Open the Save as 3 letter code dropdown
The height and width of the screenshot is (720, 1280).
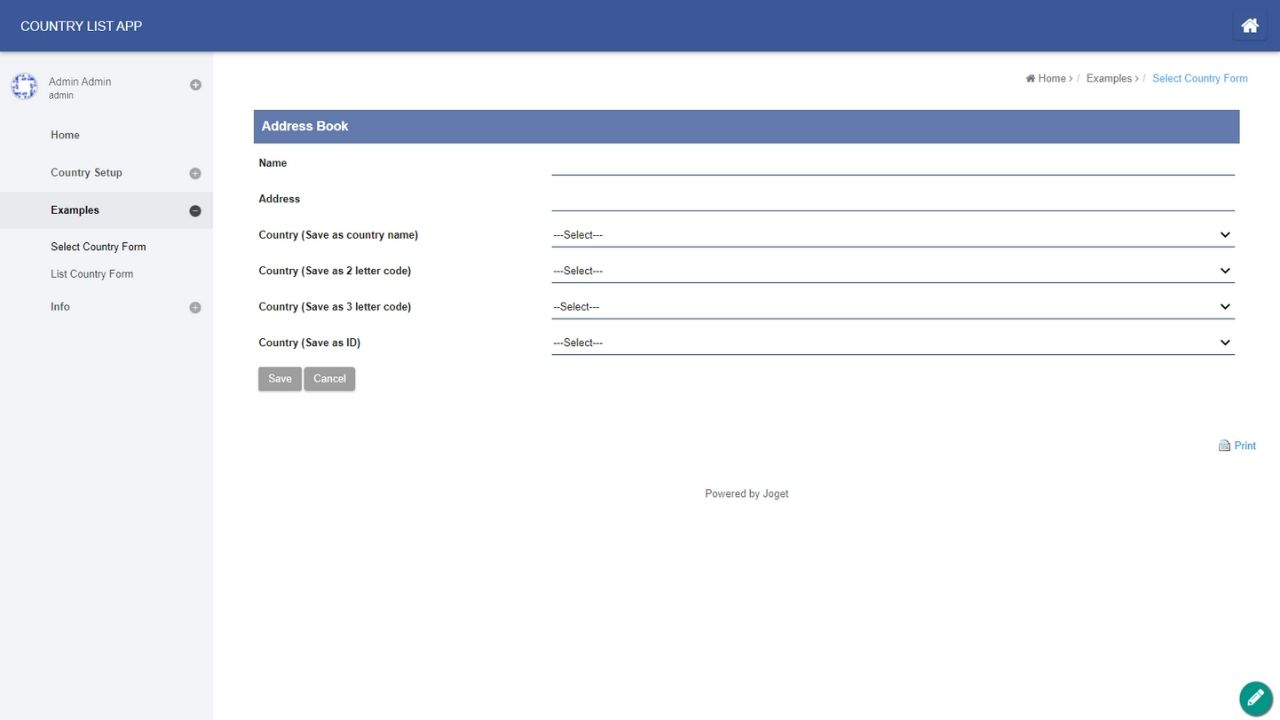pyautogui.click(x=893, y=307)
